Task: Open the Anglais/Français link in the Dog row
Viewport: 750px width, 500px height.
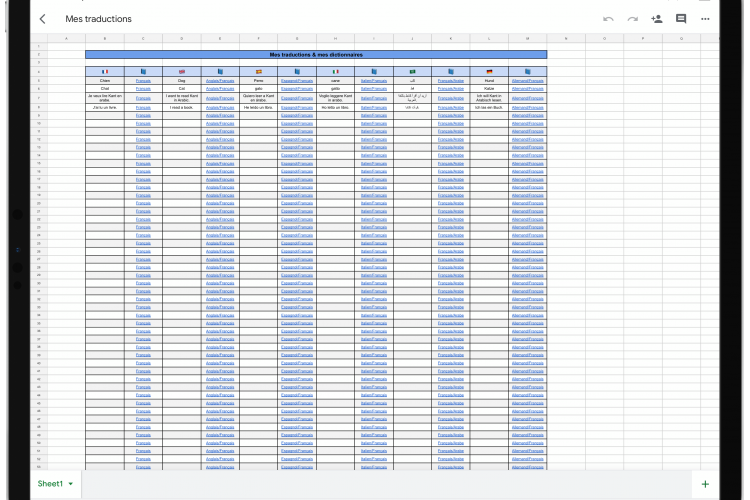Action: click(220, 81)
